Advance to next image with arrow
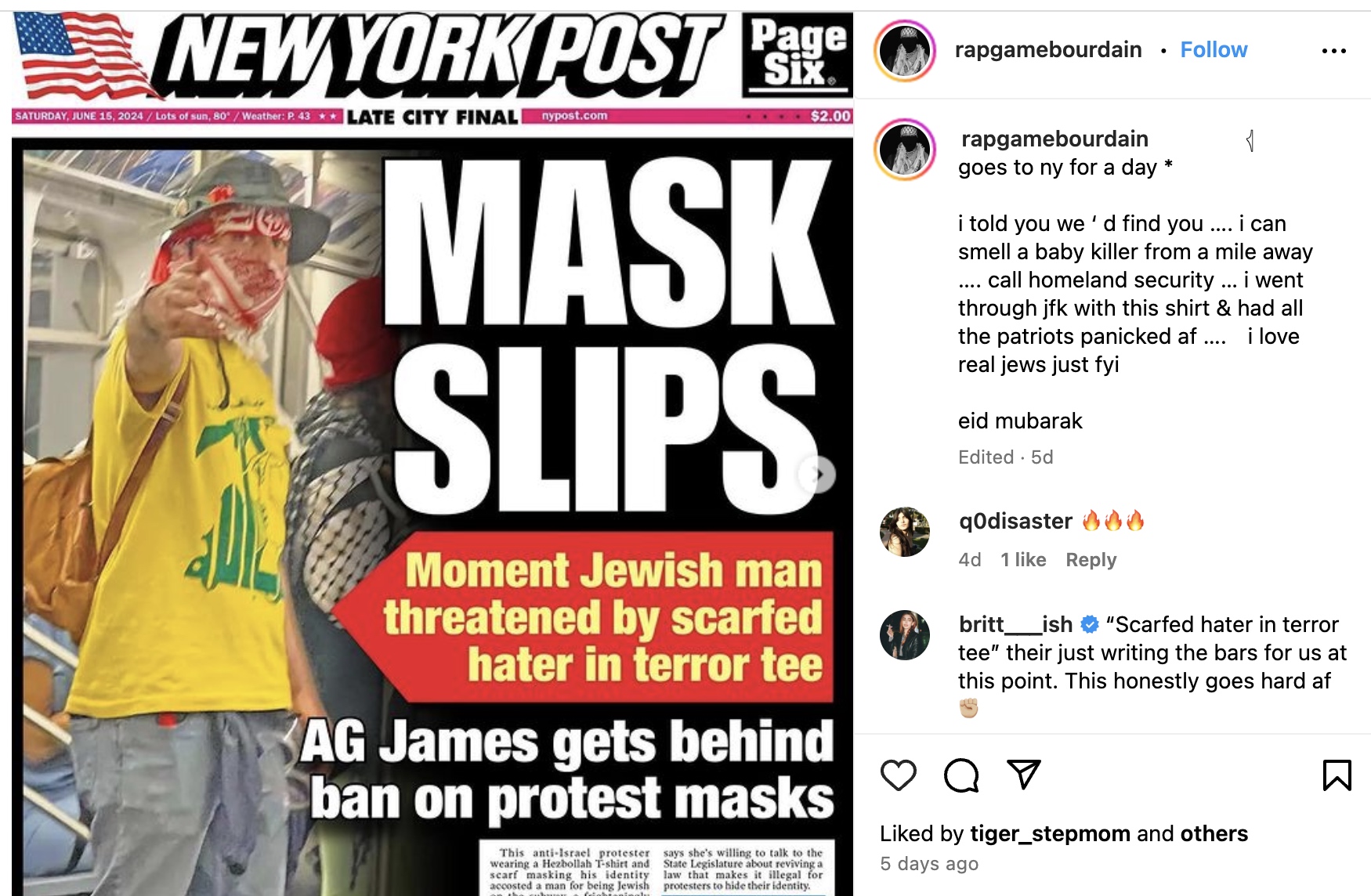This screenshot has width=1371, height=896. 817,475
